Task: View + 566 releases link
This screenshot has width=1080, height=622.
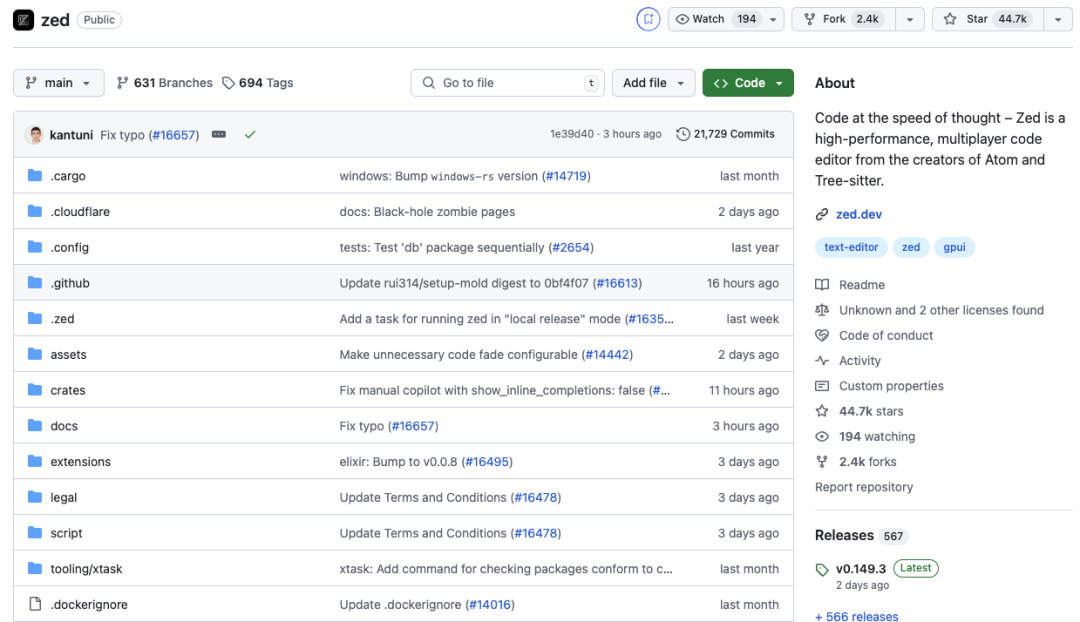Action: (857, 615)
